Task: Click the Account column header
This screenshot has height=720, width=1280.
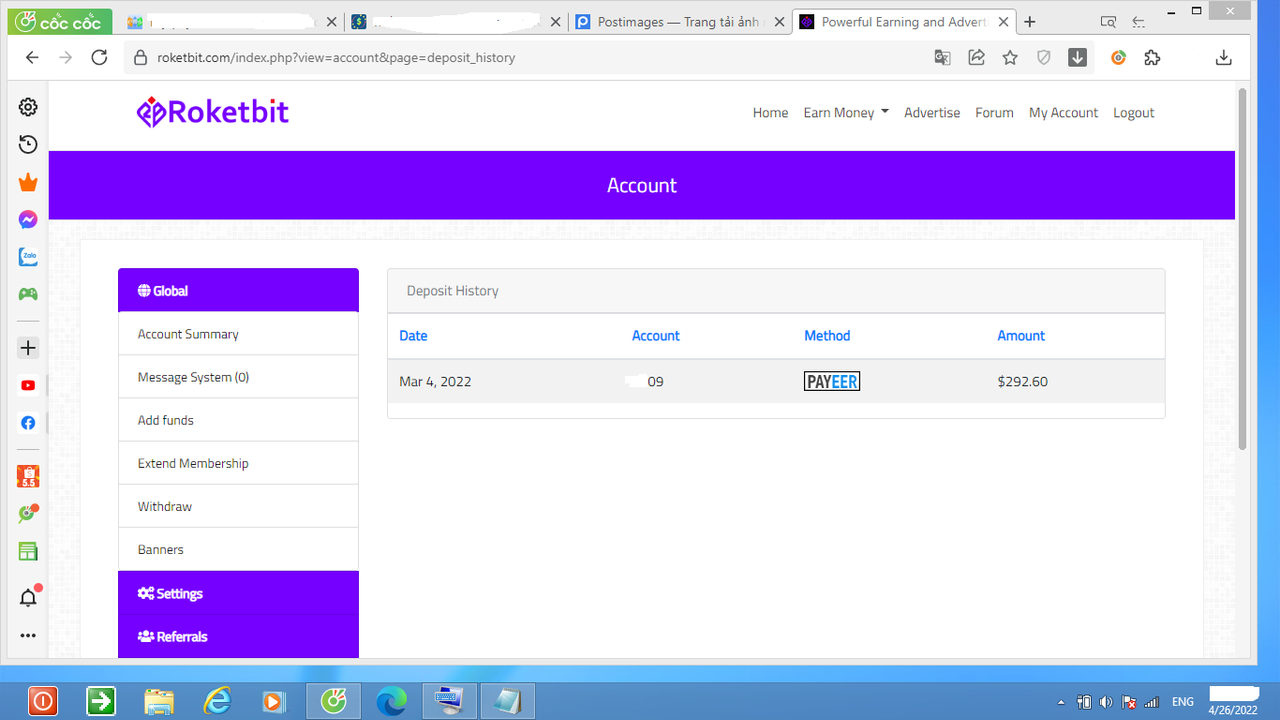Action: 655,336
